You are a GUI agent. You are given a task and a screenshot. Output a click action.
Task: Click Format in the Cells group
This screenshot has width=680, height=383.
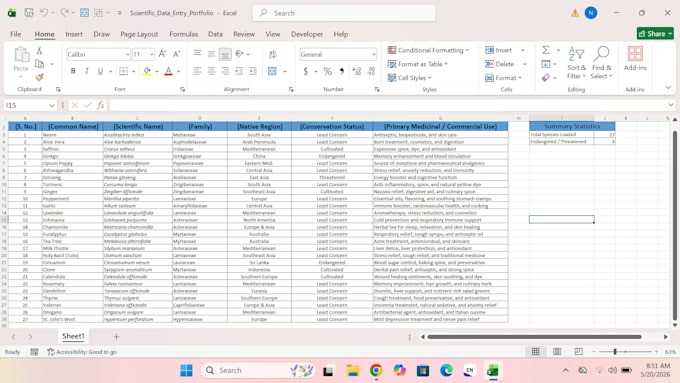click(503, 78)
